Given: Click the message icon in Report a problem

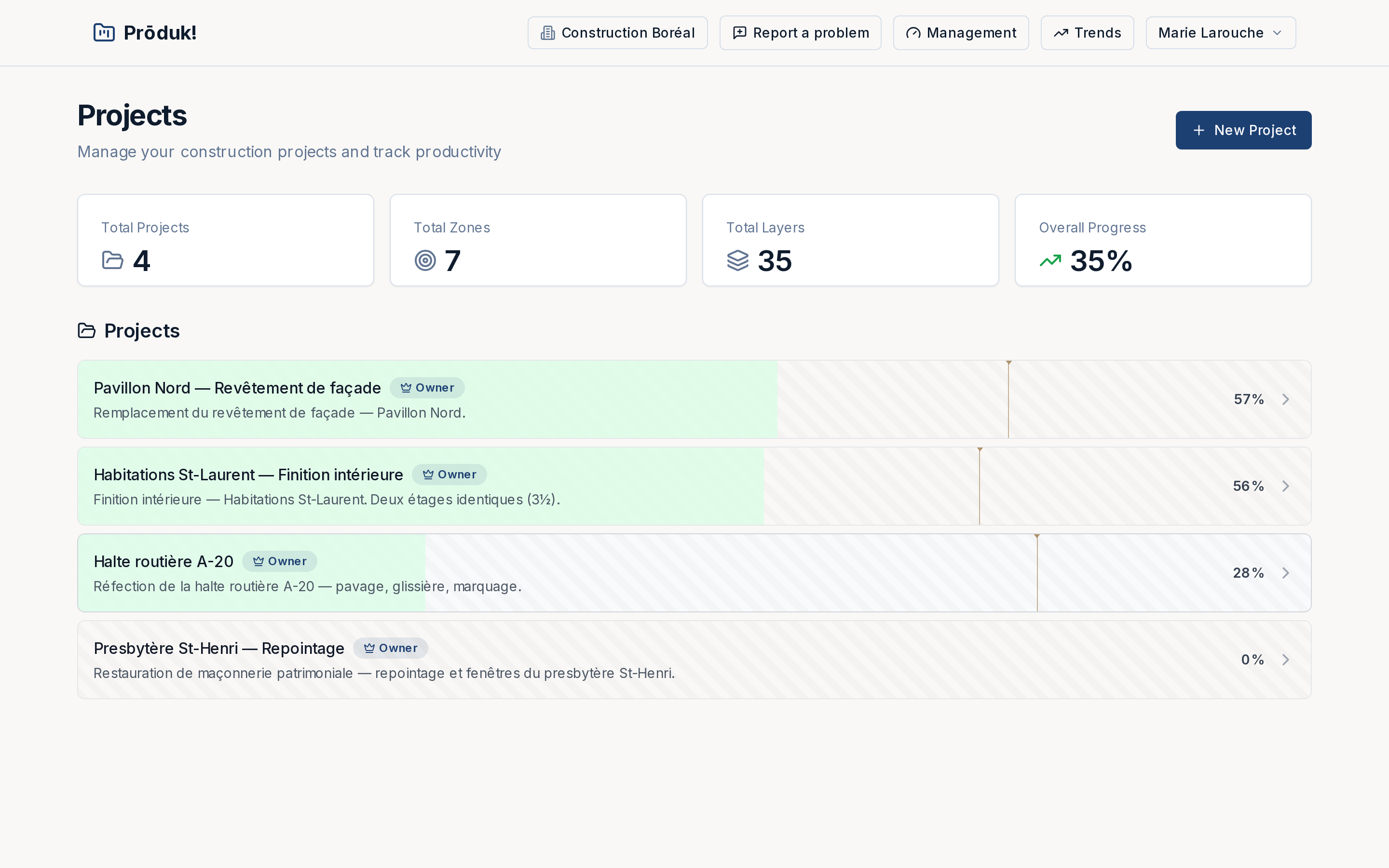Looking at the screenshot, I should tap(739, 33).
